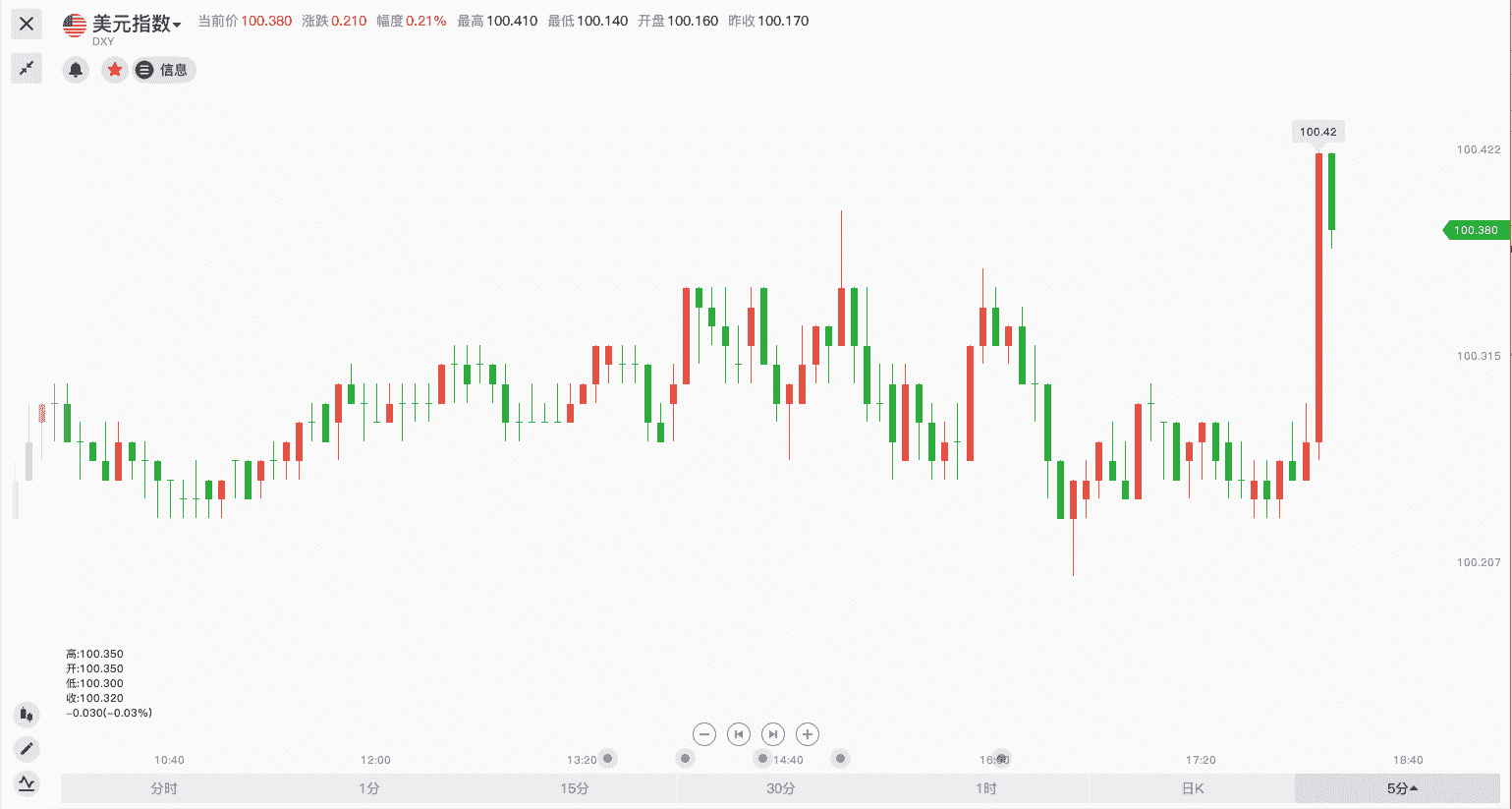Open the candlestick chart type icon
The image size is (1512, 809).
point(27,715)
